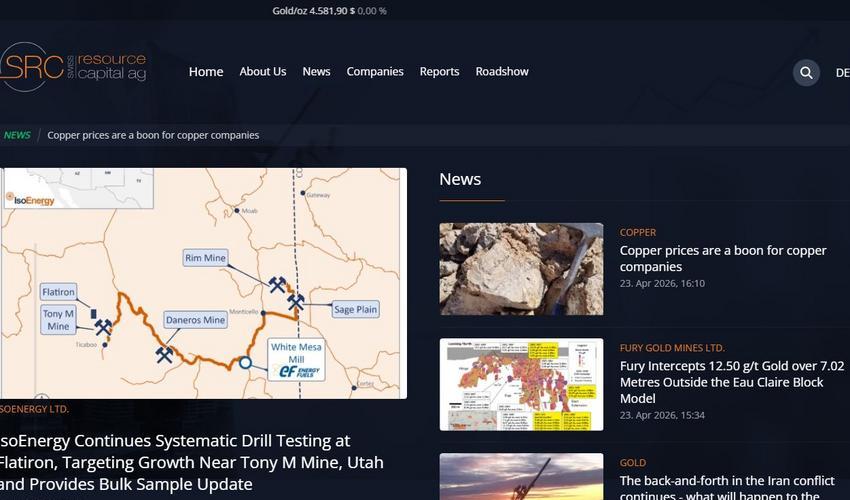The image size is (850, 500).
Task: Open Fury Intercepts 12.50 g/t Gold article
Action: point(732,382)
